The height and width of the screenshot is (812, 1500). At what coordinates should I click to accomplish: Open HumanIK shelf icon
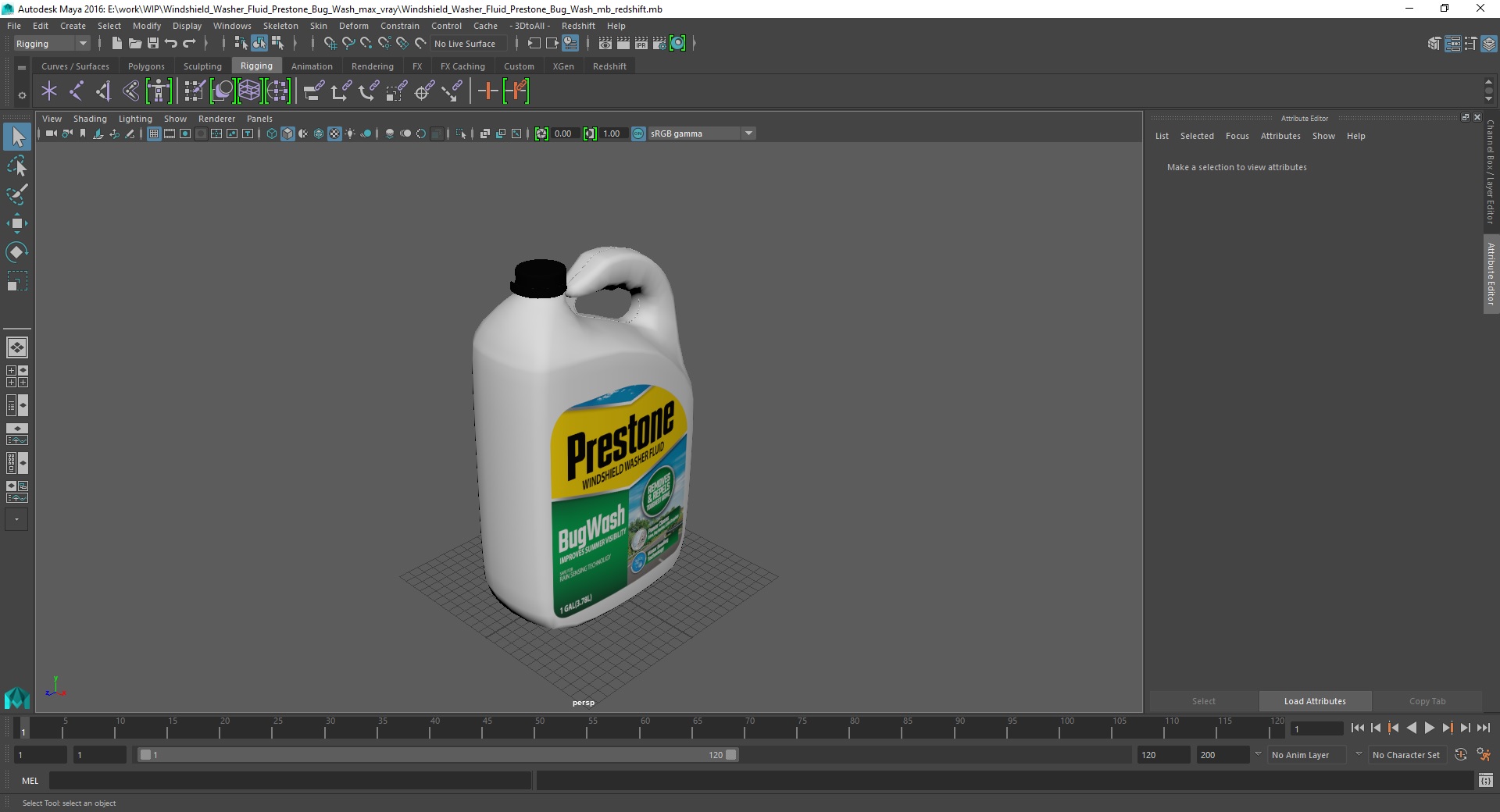159,91
